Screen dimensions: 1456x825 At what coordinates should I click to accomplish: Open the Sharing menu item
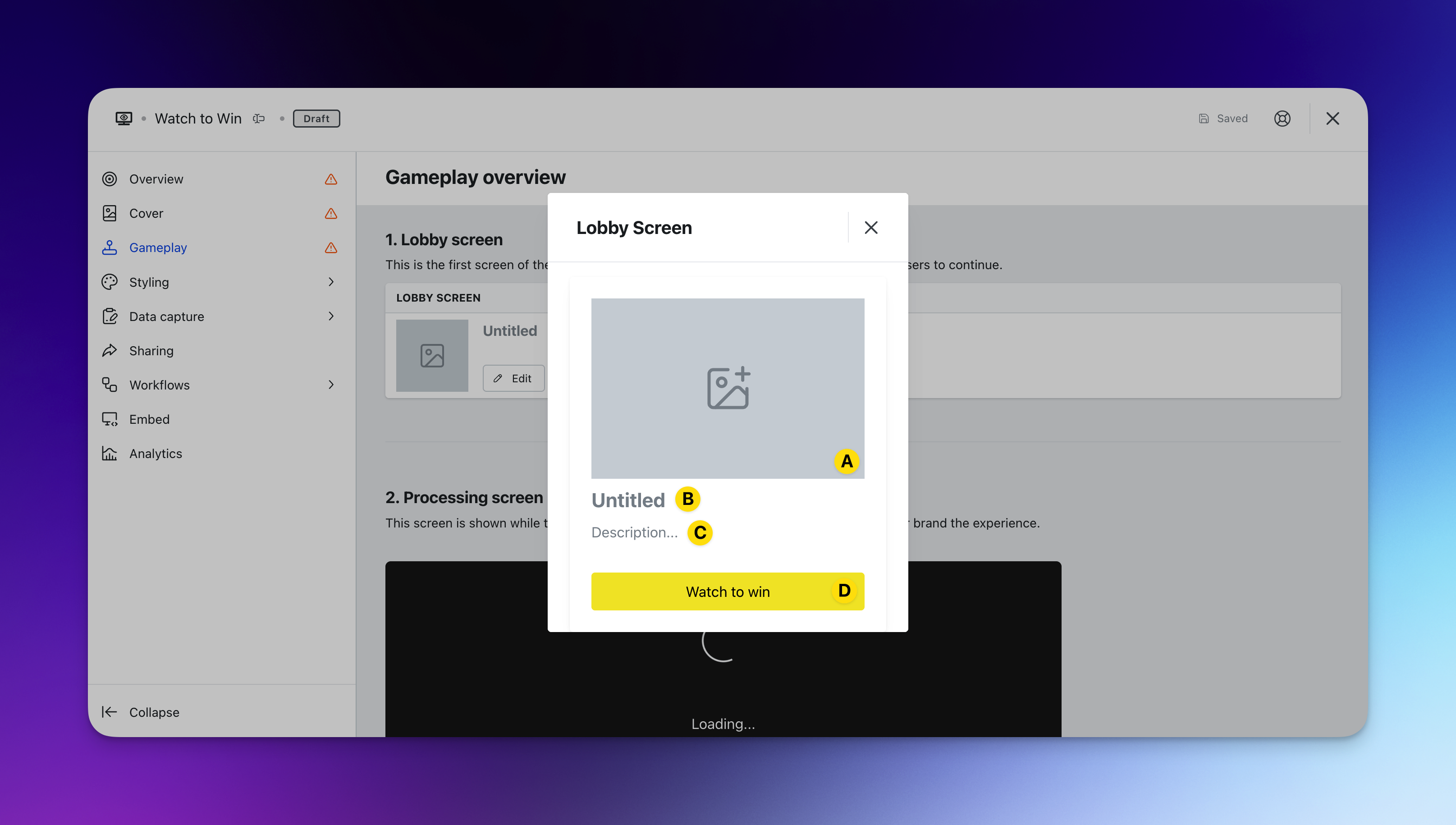[x=151, y=351]
